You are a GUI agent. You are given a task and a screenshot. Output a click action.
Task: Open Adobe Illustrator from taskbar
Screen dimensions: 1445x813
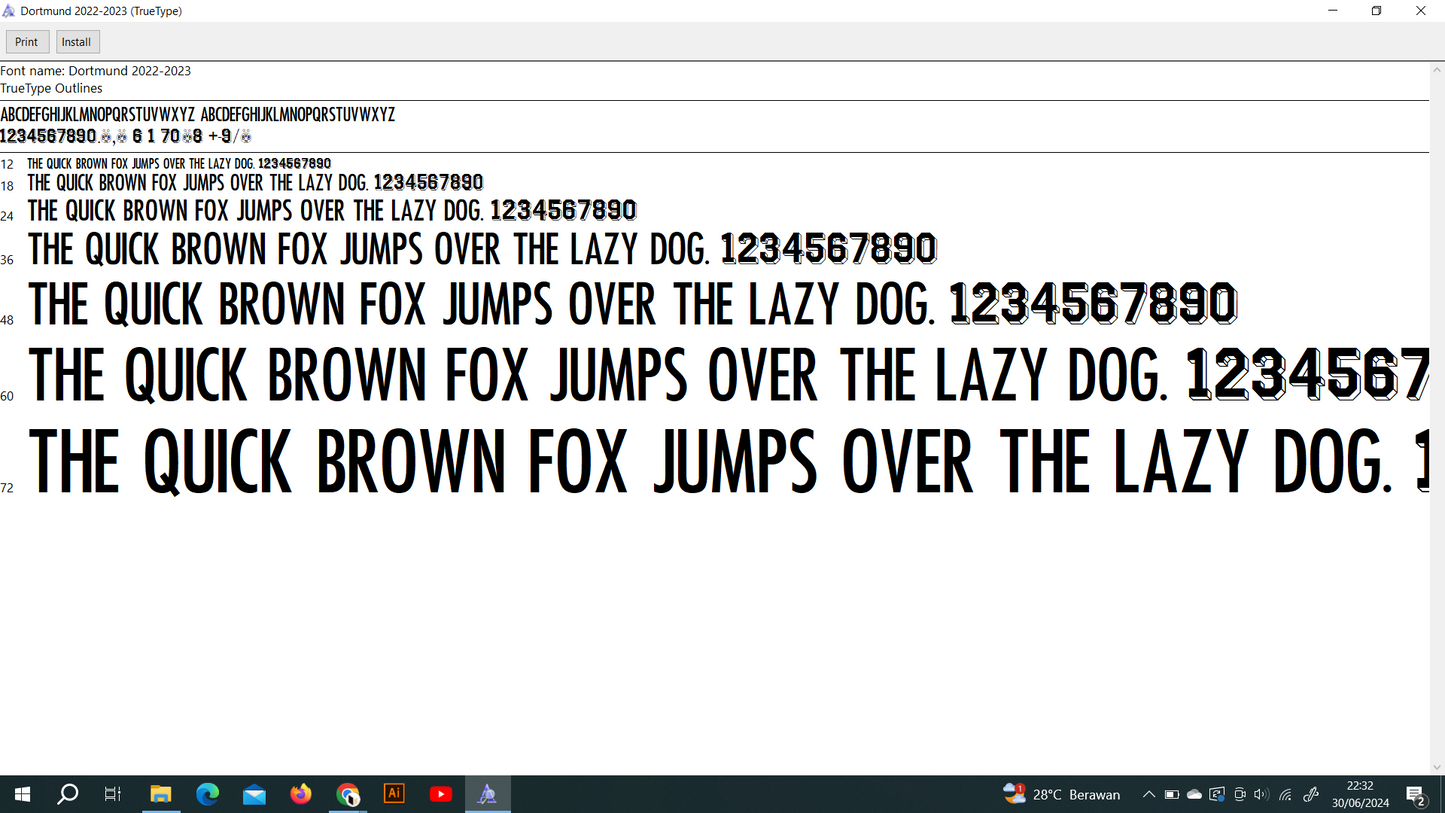pyautogui.click(x=394, y=794)
